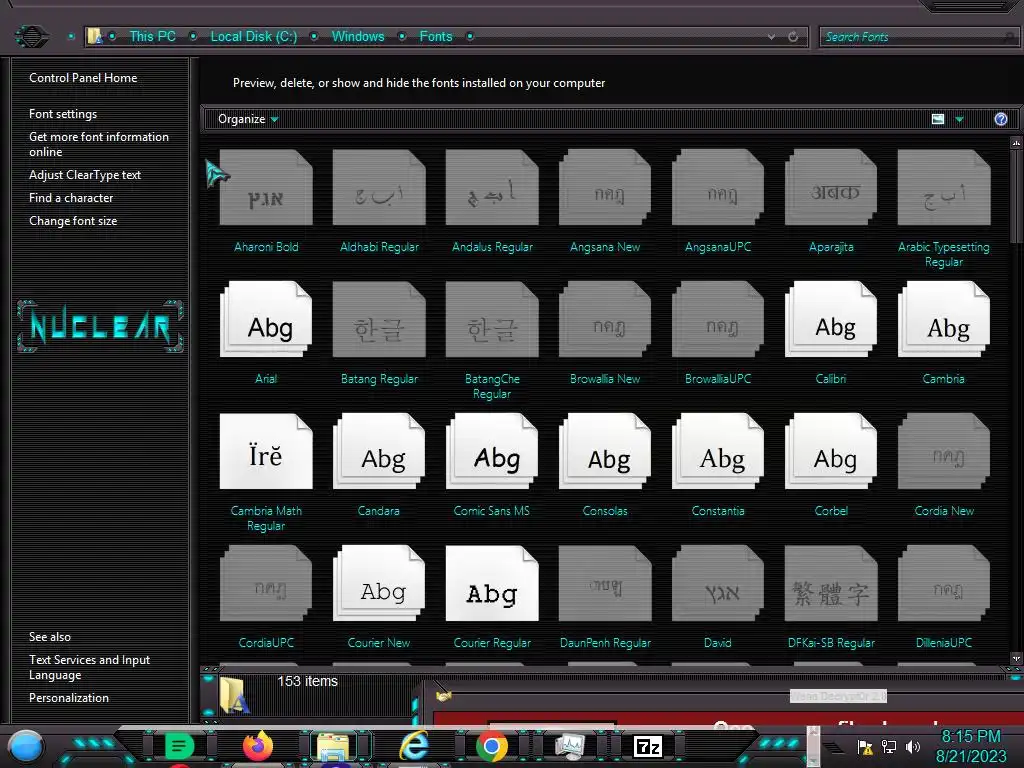Open Firefox from the taskbar
The image size is (1024, 768).
pyautogui.click(x=257, y=745)
